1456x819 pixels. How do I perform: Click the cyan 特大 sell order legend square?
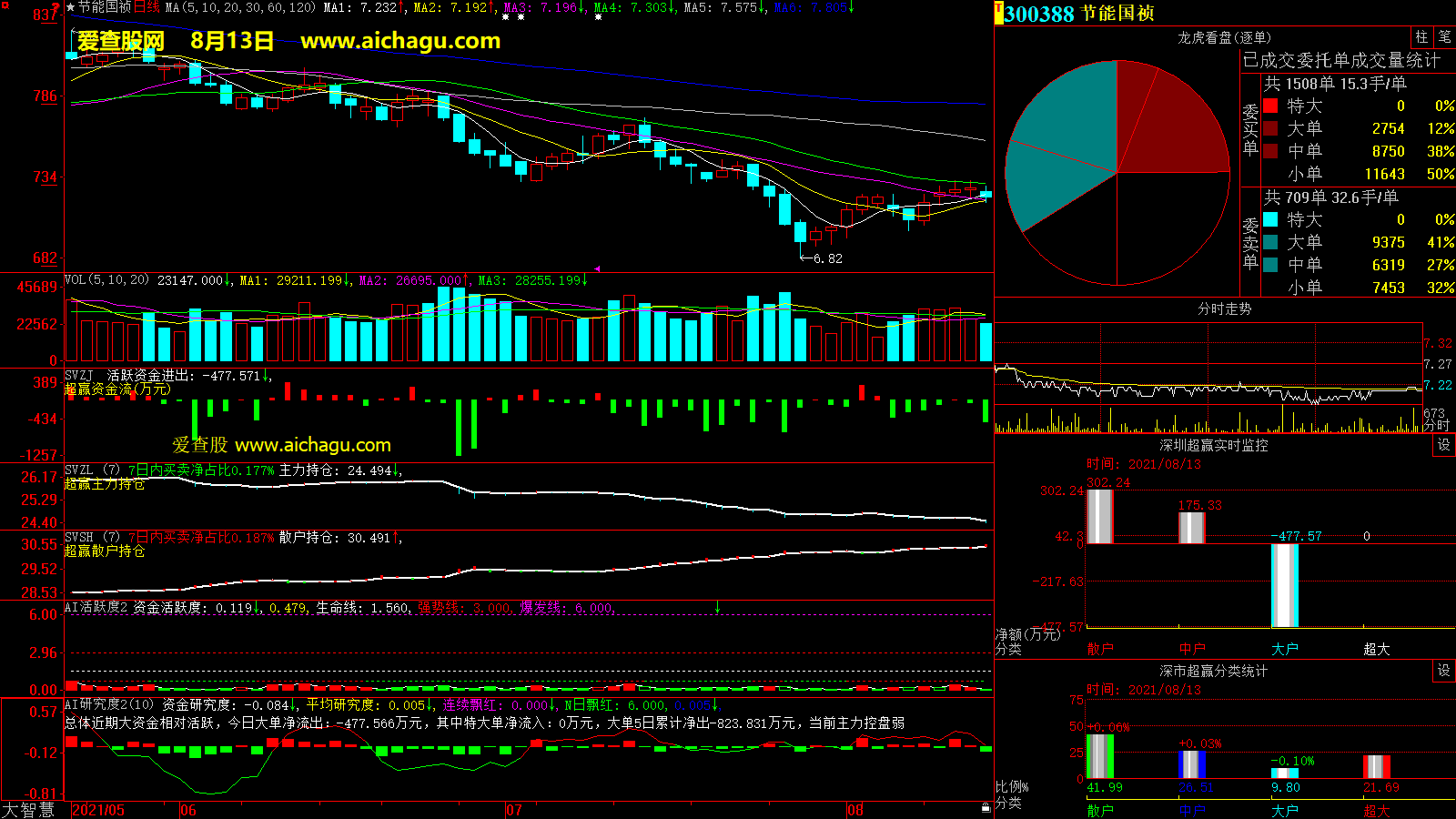1270,219
